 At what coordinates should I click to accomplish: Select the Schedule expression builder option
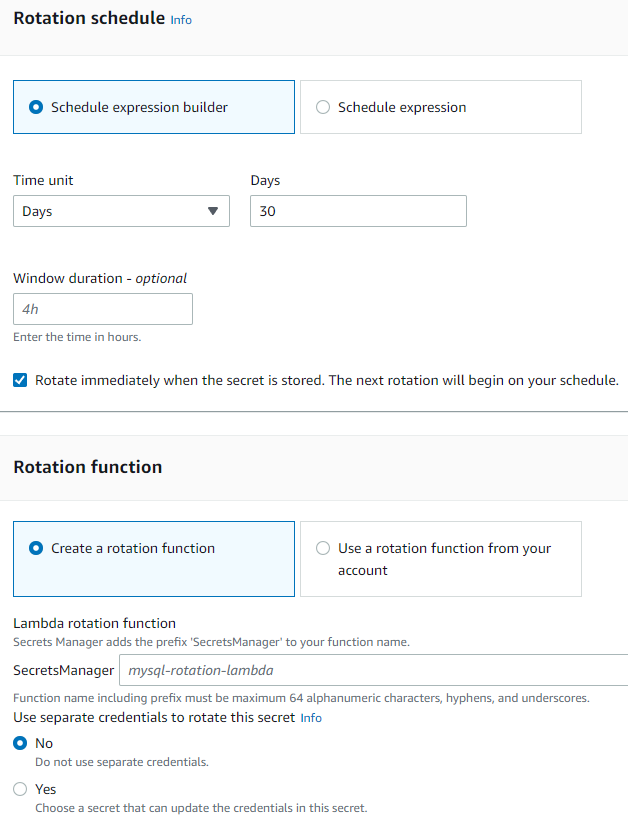click(37, 107)
